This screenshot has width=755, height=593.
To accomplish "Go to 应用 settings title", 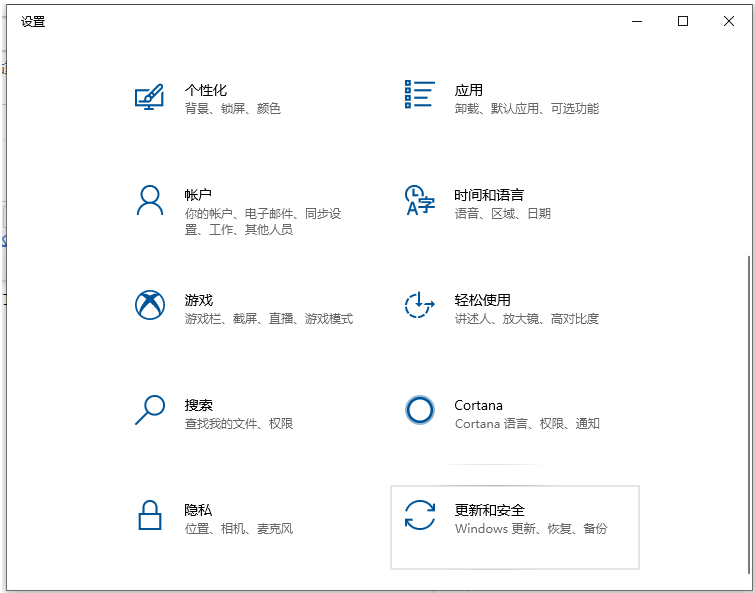I will pos(469,90).
